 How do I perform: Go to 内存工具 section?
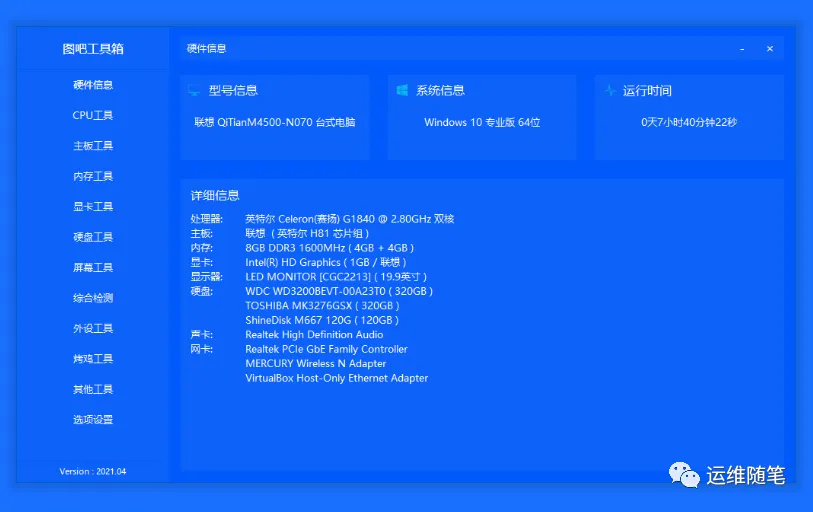(93, 176)
